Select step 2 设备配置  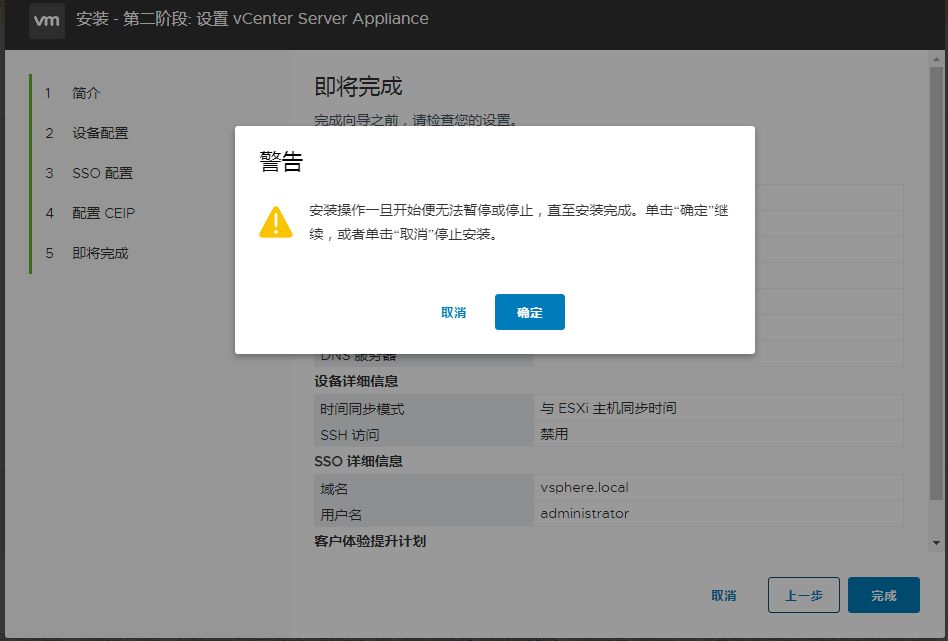tap(87, 133)
